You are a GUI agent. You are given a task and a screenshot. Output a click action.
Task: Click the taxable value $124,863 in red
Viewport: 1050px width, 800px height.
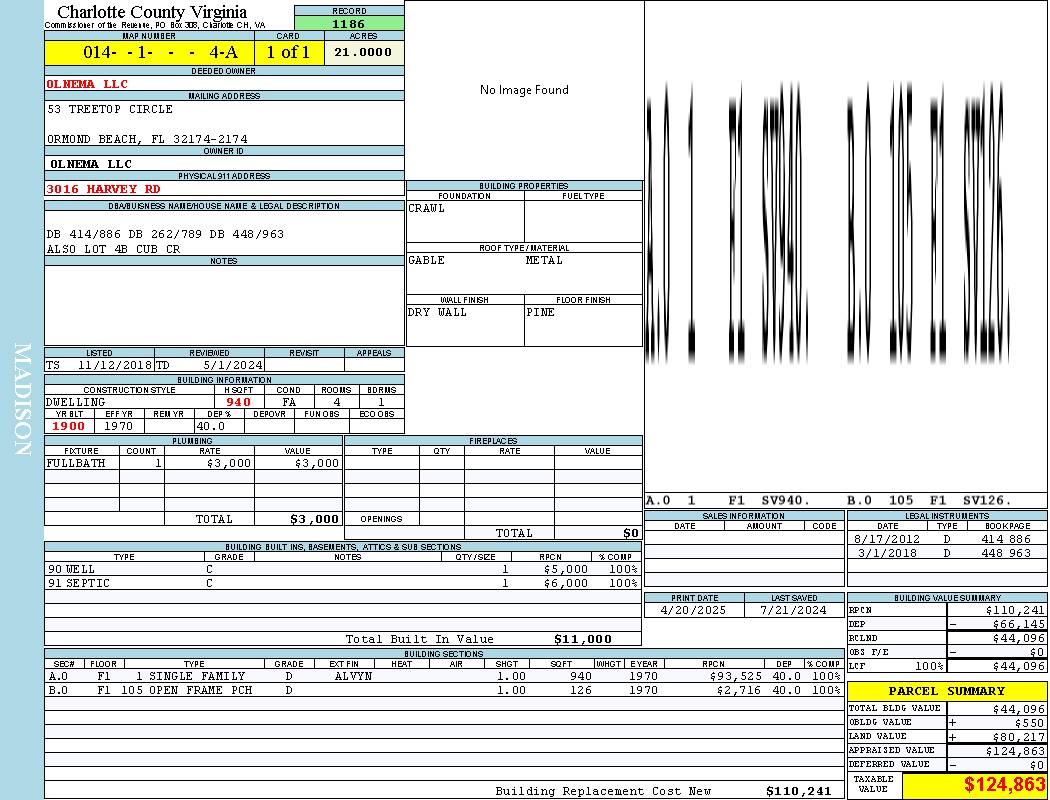tap(1004, 785)
